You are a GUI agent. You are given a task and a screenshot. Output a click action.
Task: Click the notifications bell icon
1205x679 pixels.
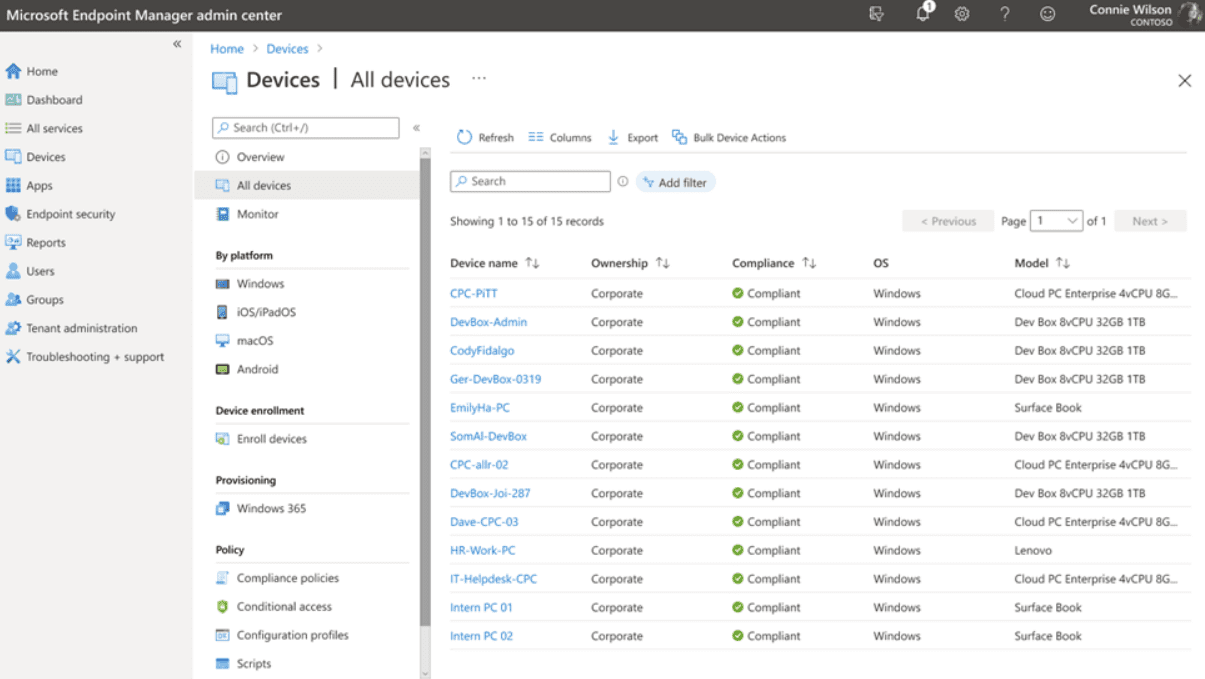[923, 14]
